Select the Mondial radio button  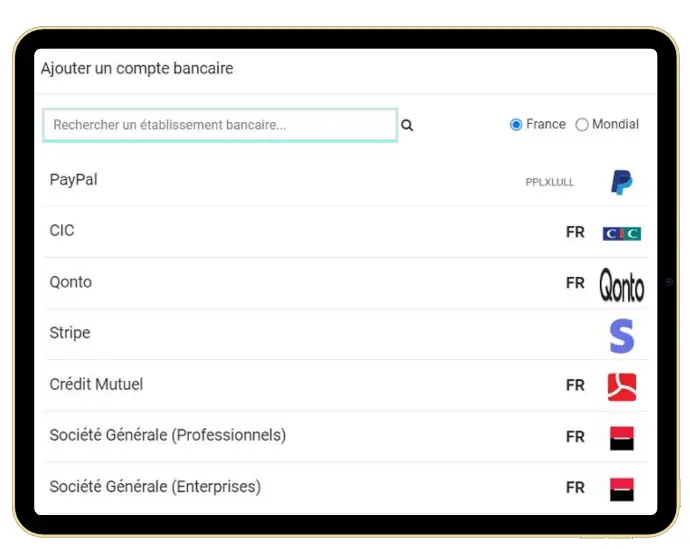pyautogui.click(x=582, y=124)
